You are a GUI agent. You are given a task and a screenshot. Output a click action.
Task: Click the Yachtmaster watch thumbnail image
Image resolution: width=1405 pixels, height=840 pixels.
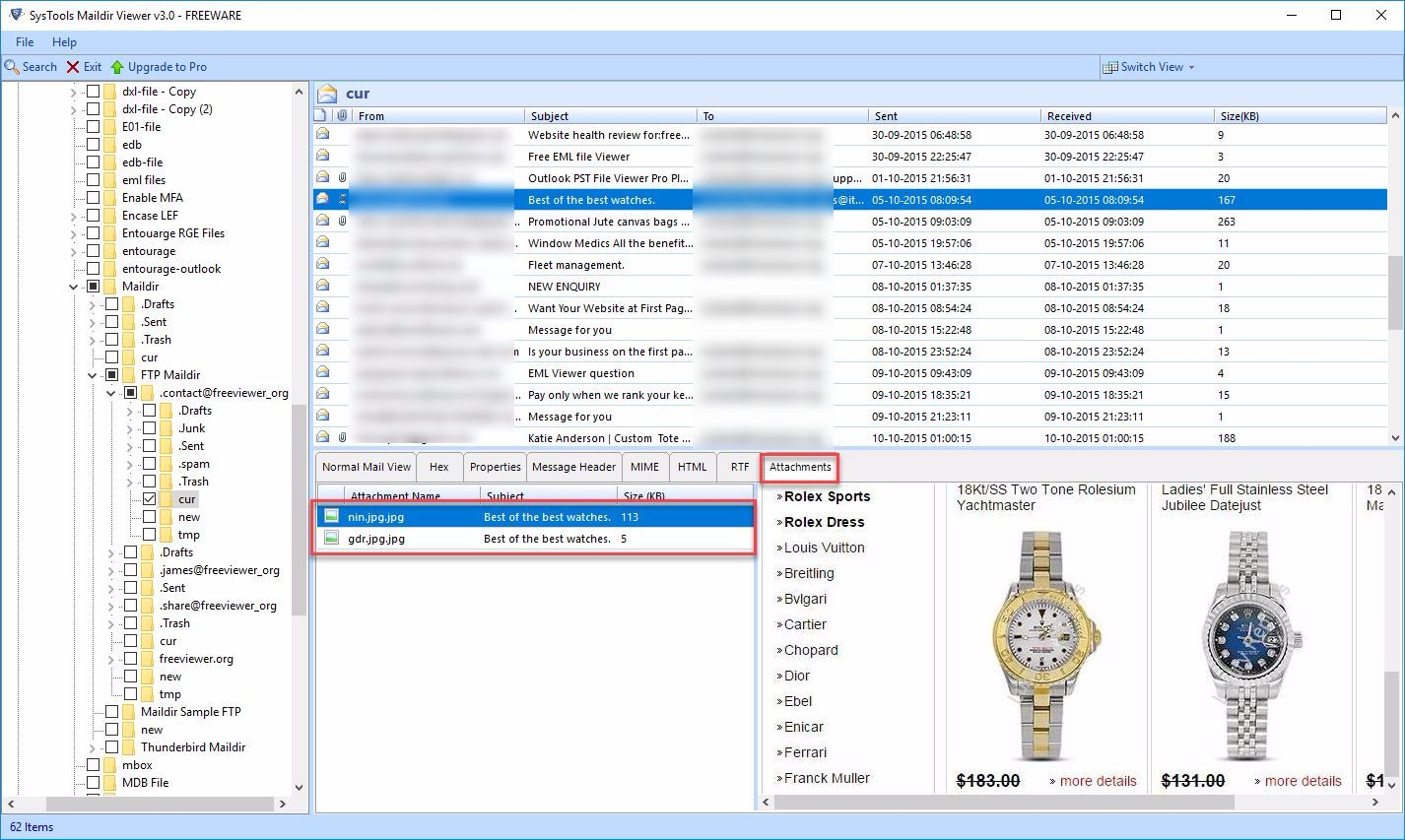[1045, 645]
